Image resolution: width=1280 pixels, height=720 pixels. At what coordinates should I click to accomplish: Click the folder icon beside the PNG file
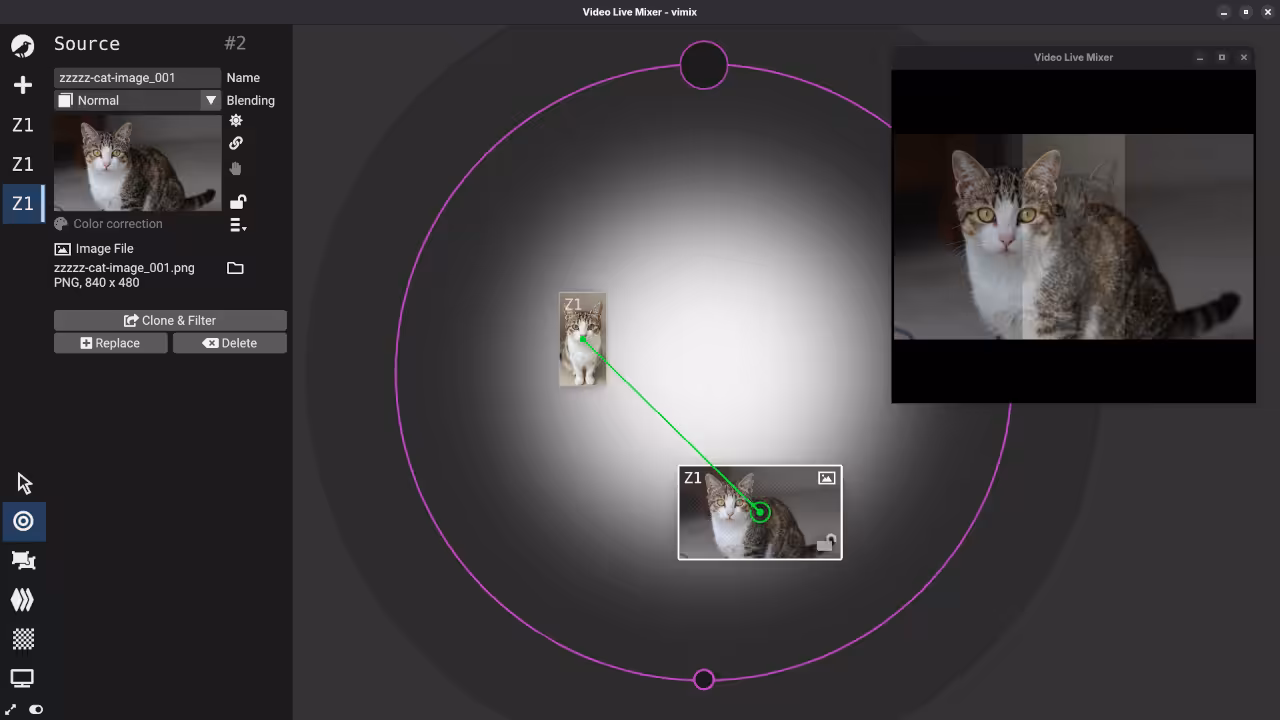click(235, 268)
